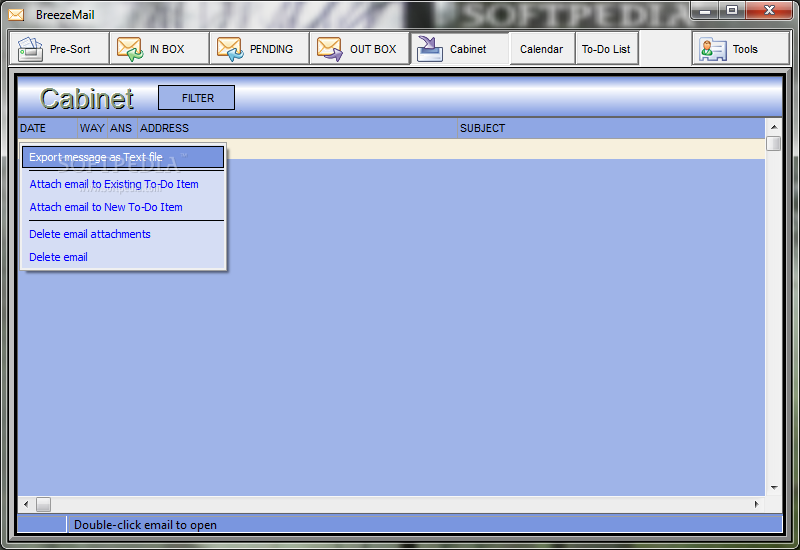Open the FILTER button
This screenshot has height=550, width=800.
196,97
